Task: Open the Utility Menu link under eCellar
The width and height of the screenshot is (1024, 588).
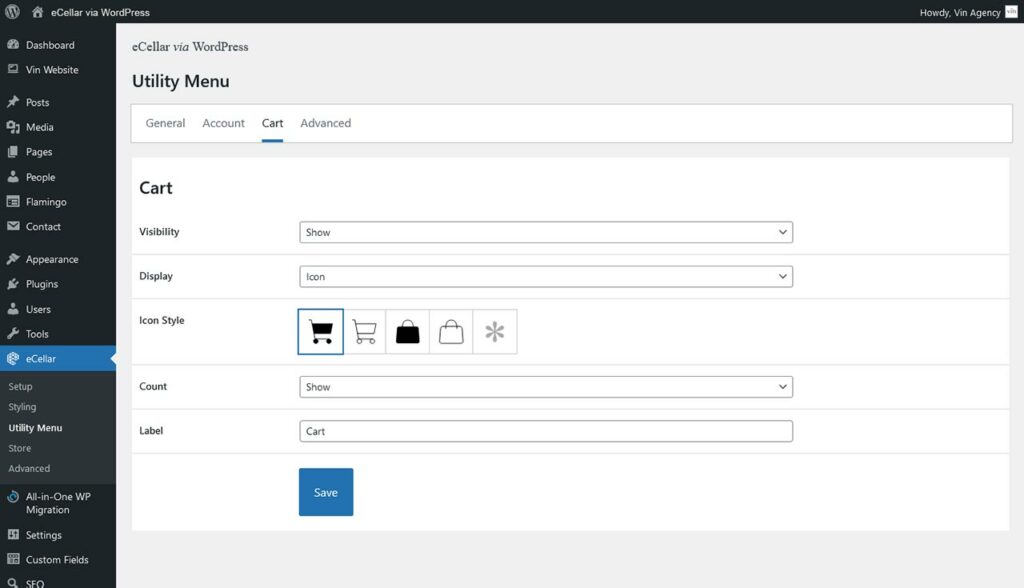Action: tap(35, 427)
